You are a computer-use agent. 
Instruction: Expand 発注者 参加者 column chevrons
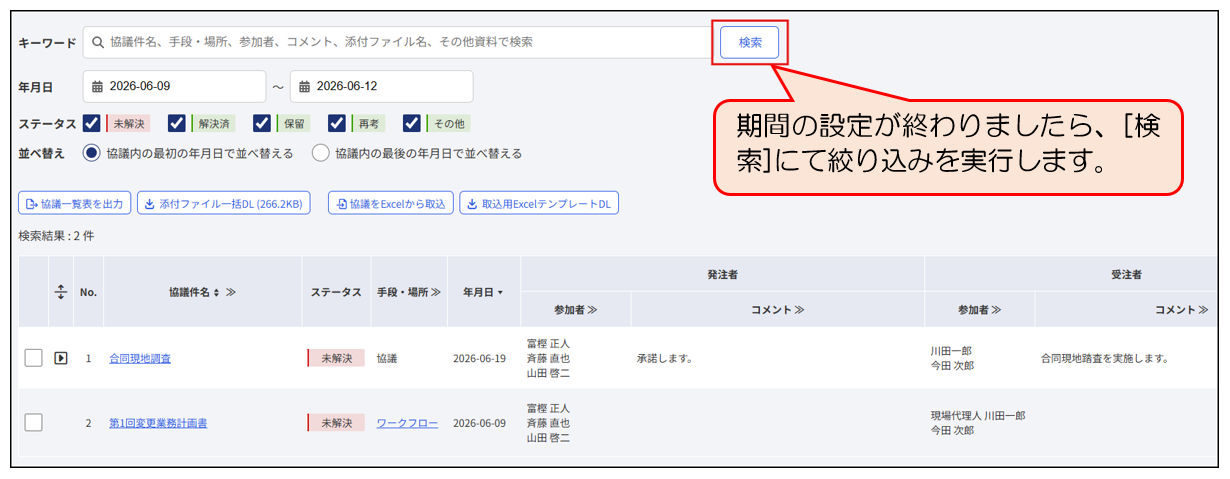click(x=592, y=310)
